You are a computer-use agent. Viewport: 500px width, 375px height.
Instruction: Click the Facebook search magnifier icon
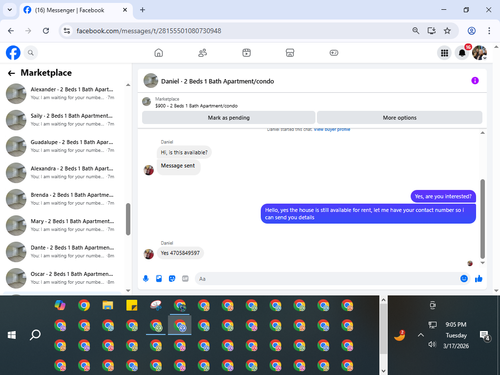[31, 53]
